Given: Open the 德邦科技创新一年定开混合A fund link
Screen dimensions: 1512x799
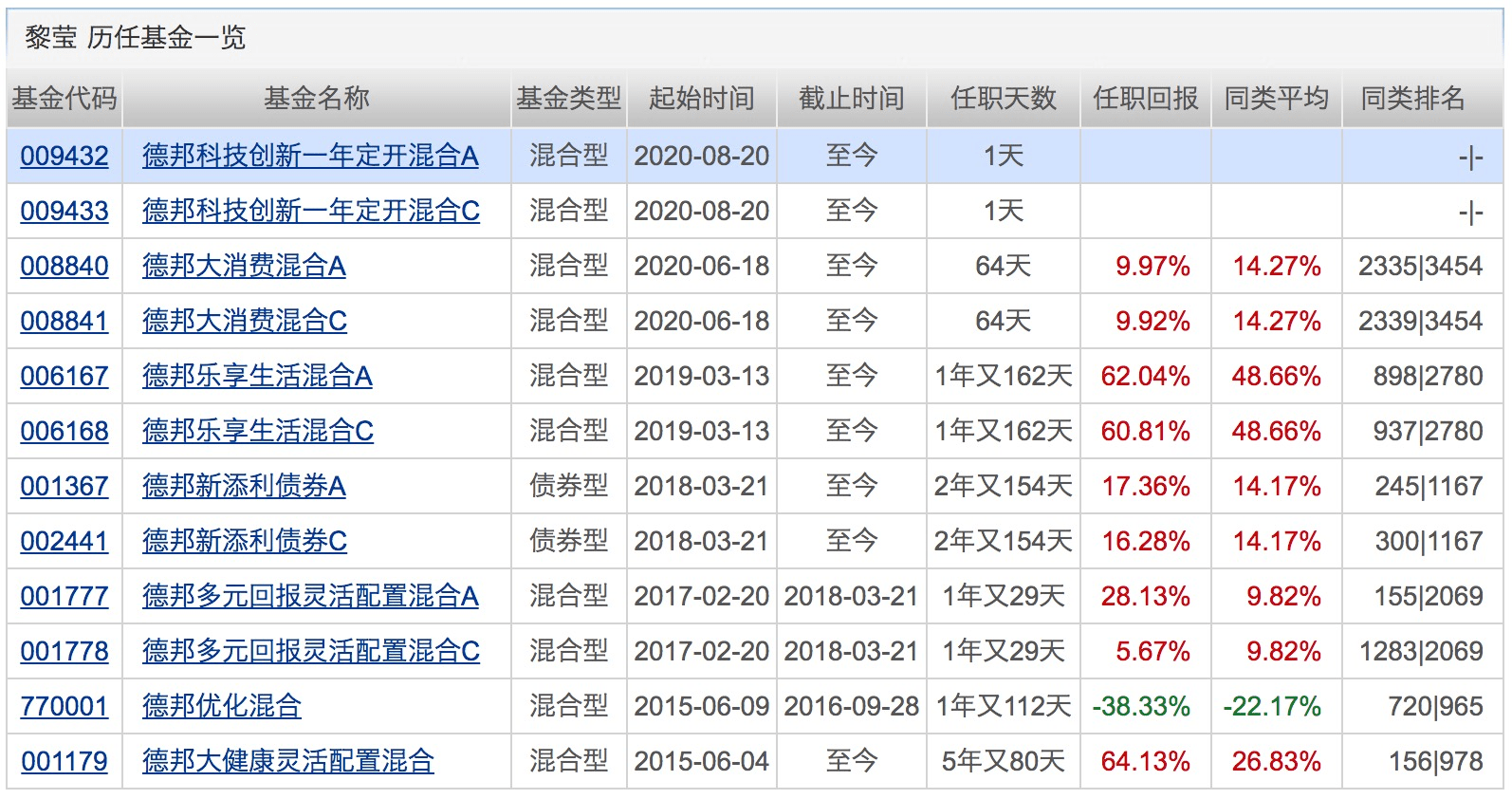Looking at the screenshot, I should pyautogui.click(x=310, y=156).
